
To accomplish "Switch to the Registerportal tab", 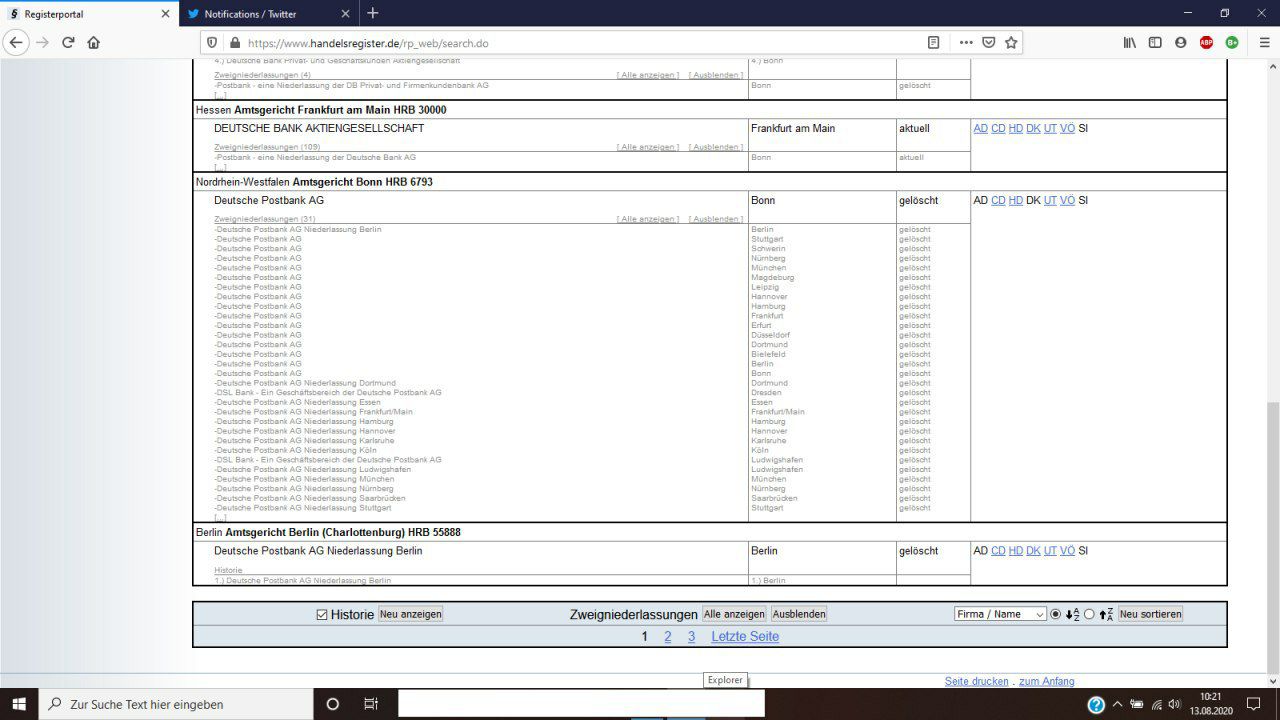I will click(x=88, y=14).
